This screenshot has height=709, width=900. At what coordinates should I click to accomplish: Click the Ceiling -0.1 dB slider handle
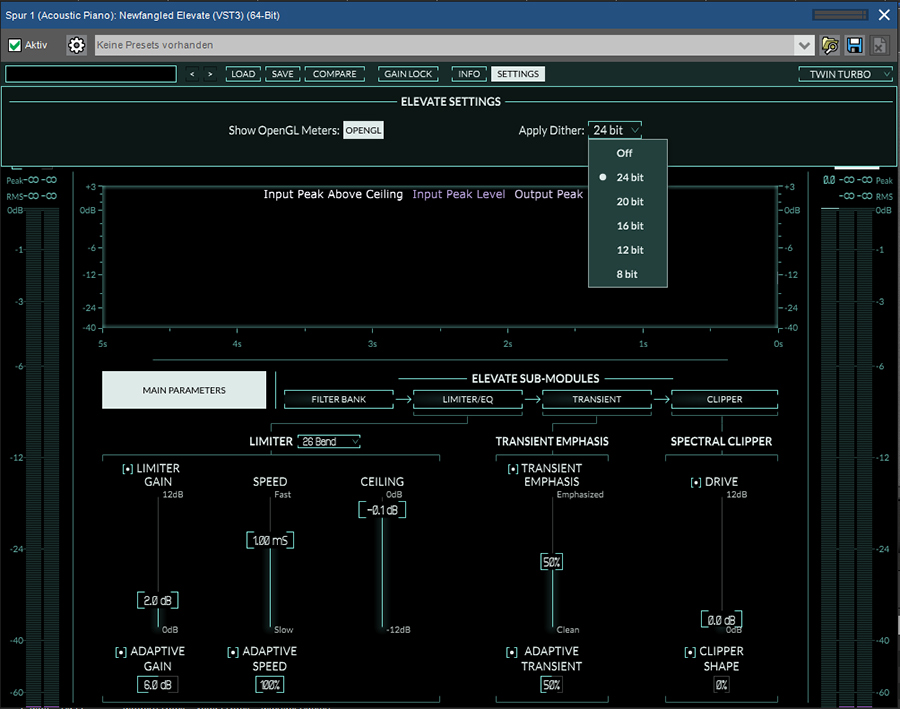tap(382, 510)
